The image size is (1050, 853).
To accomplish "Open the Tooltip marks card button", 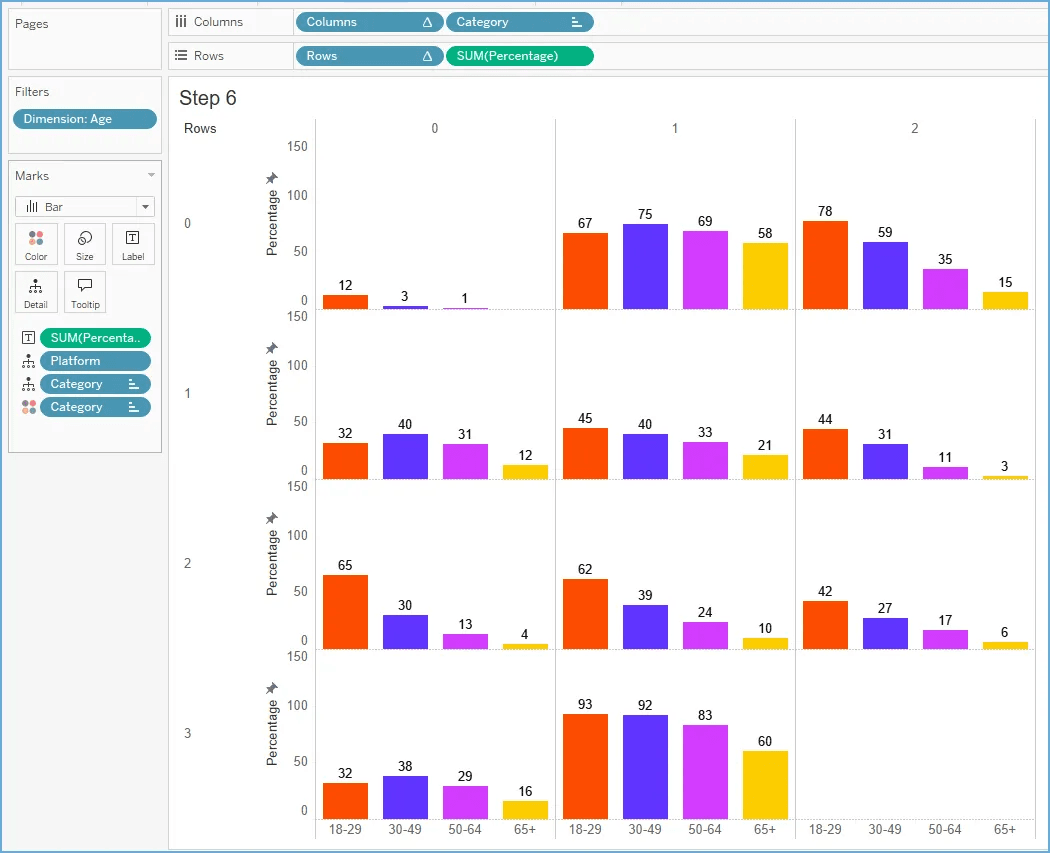I will (x=85, y=292).
